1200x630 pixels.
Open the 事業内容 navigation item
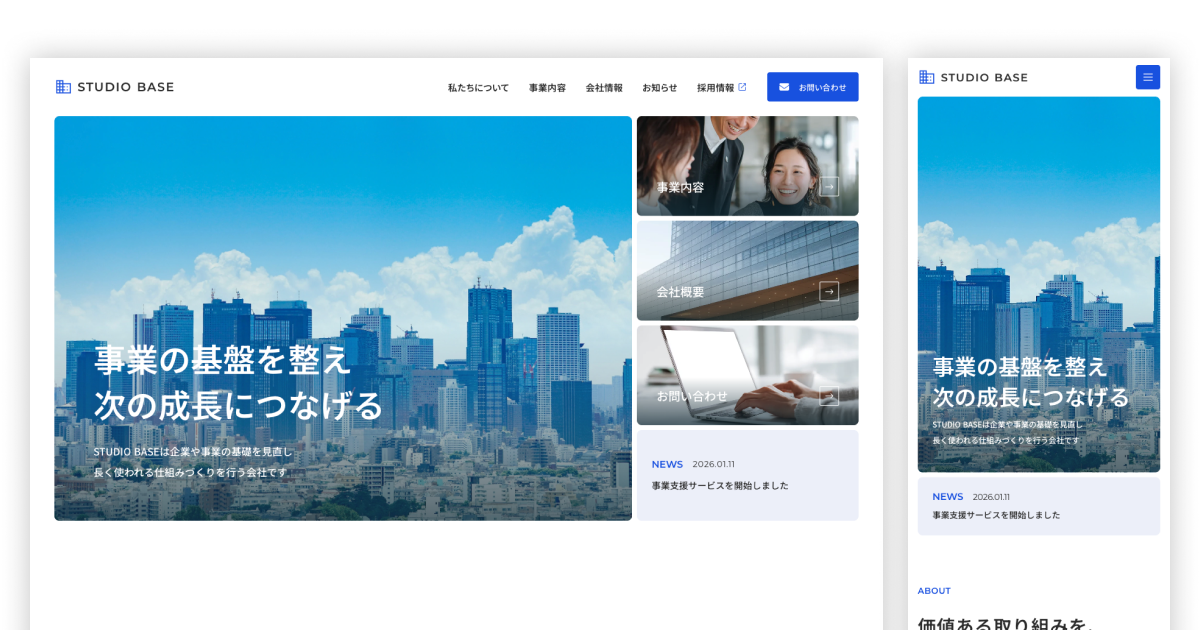coord(546,87)
